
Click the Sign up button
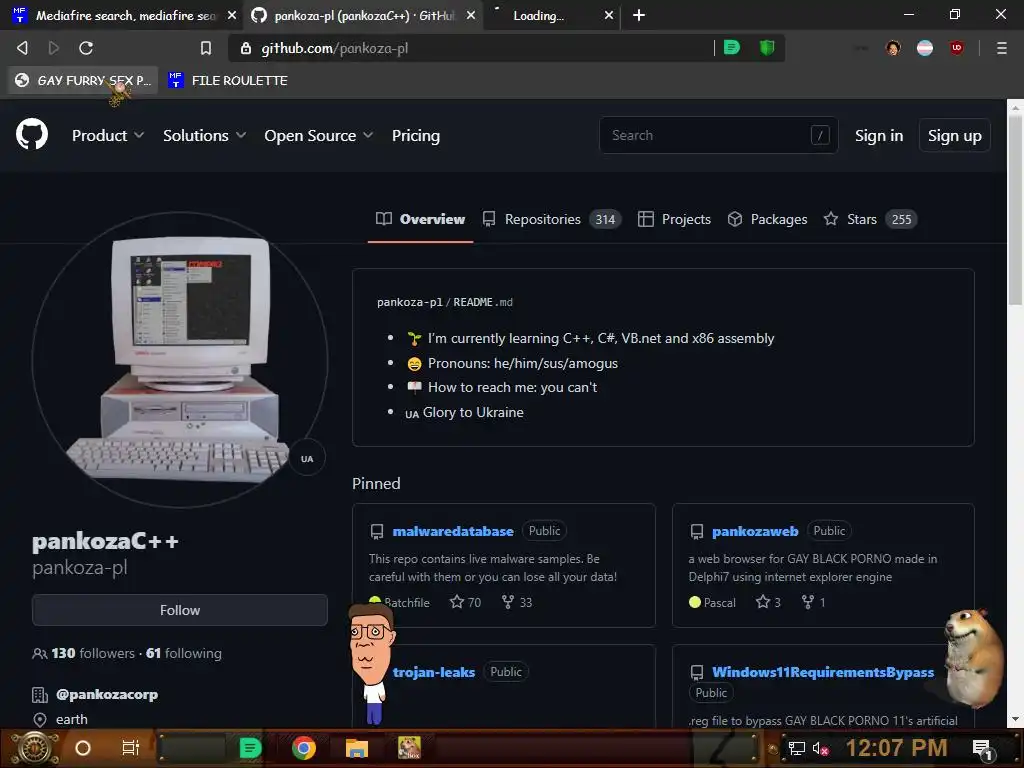[x=954, y=135]
